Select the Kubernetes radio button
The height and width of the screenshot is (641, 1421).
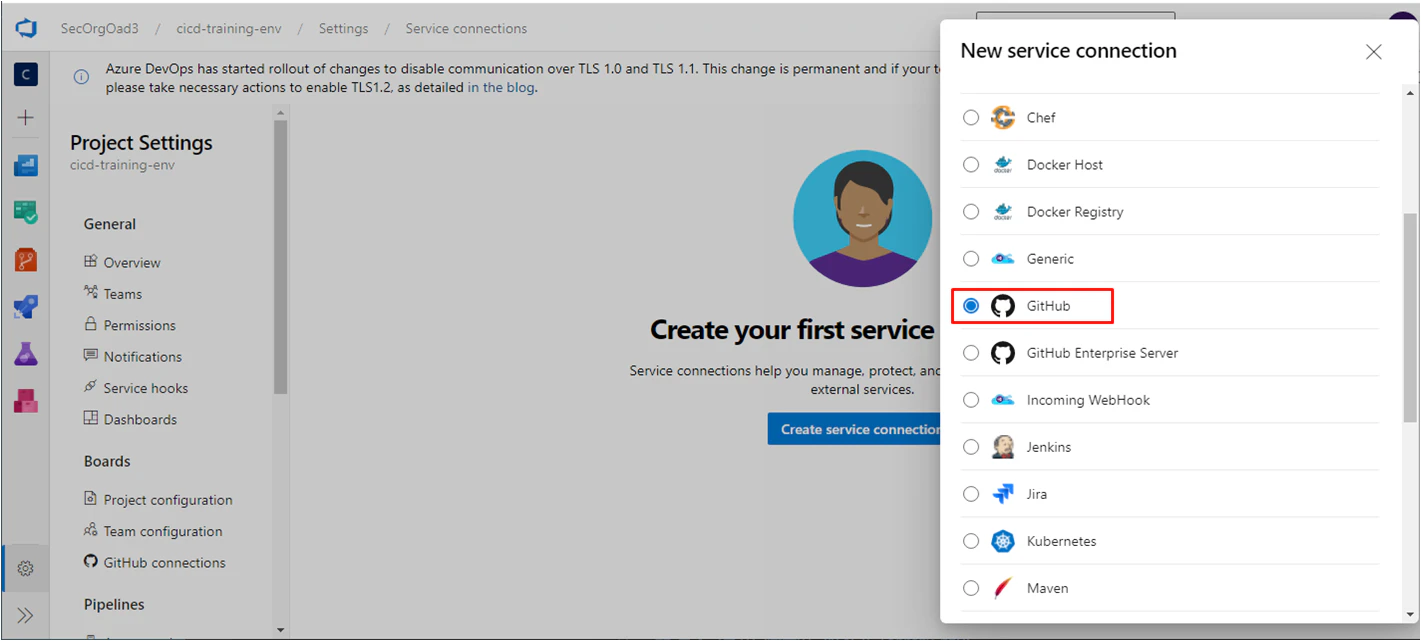point(971,541)
